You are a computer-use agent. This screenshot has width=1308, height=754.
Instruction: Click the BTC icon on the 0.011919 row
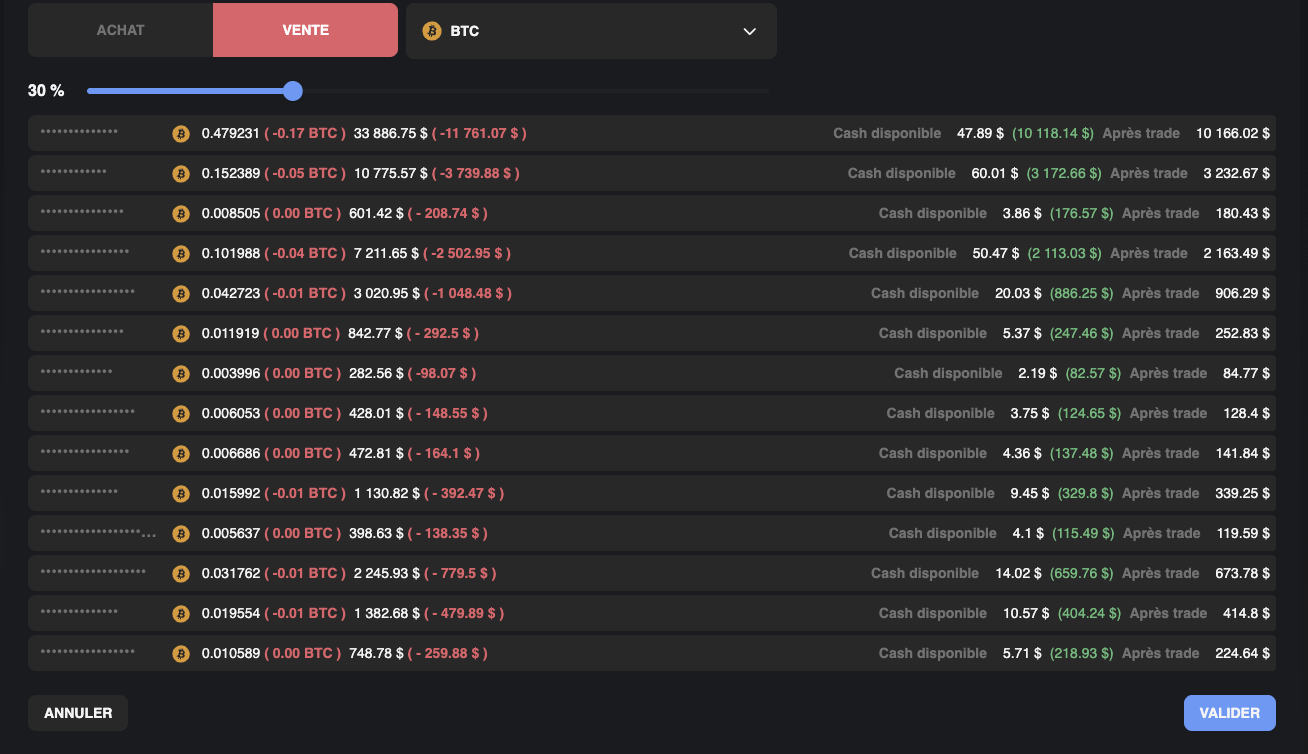(181, 333)
